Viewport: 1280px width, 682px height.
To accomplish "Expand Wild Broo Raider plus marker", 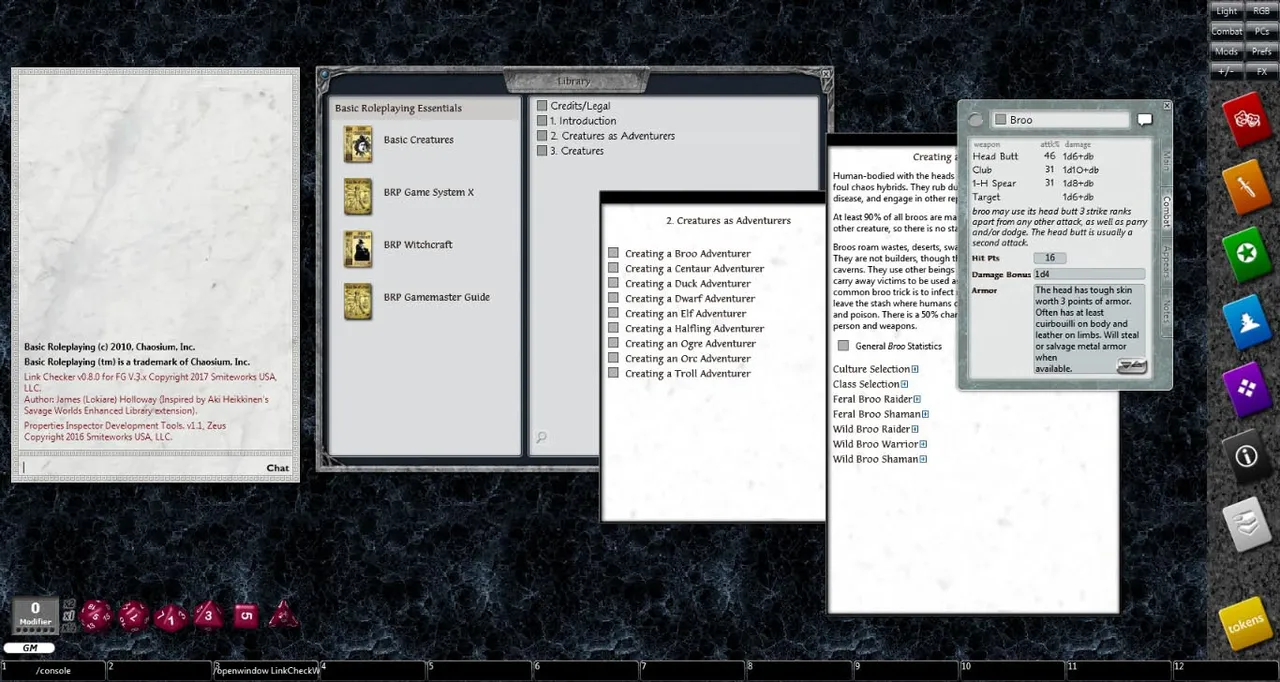I will 915,430.
